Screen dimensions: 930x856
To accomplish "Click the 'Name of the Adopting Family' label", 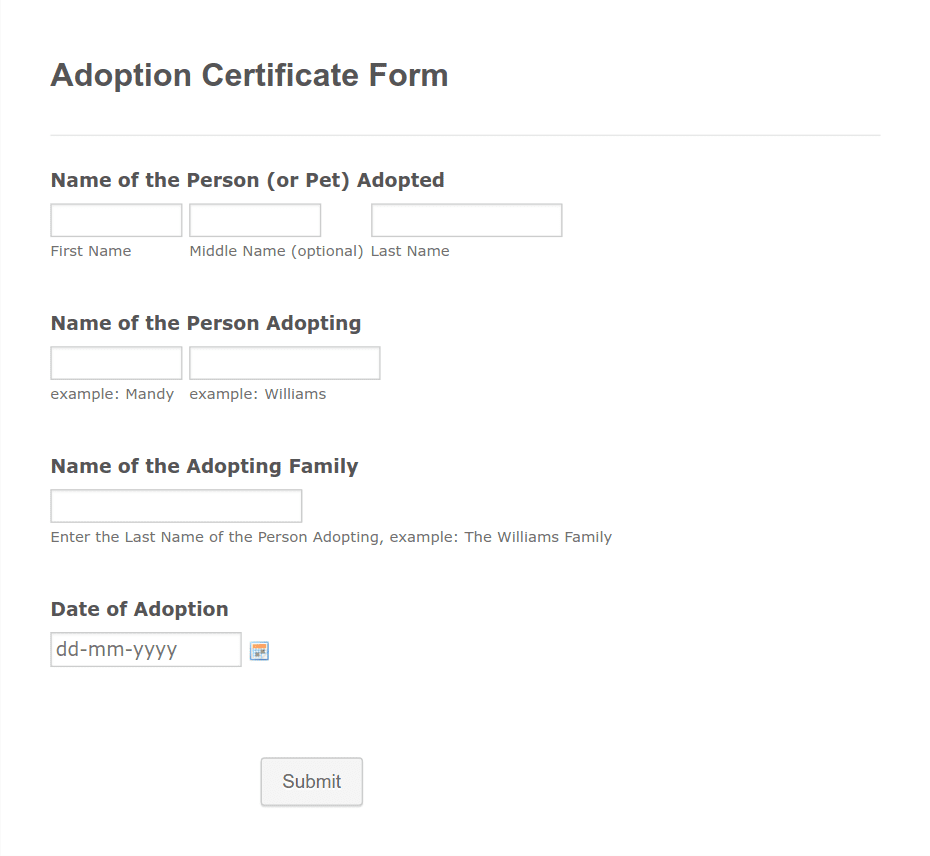I will pos(205,466).
